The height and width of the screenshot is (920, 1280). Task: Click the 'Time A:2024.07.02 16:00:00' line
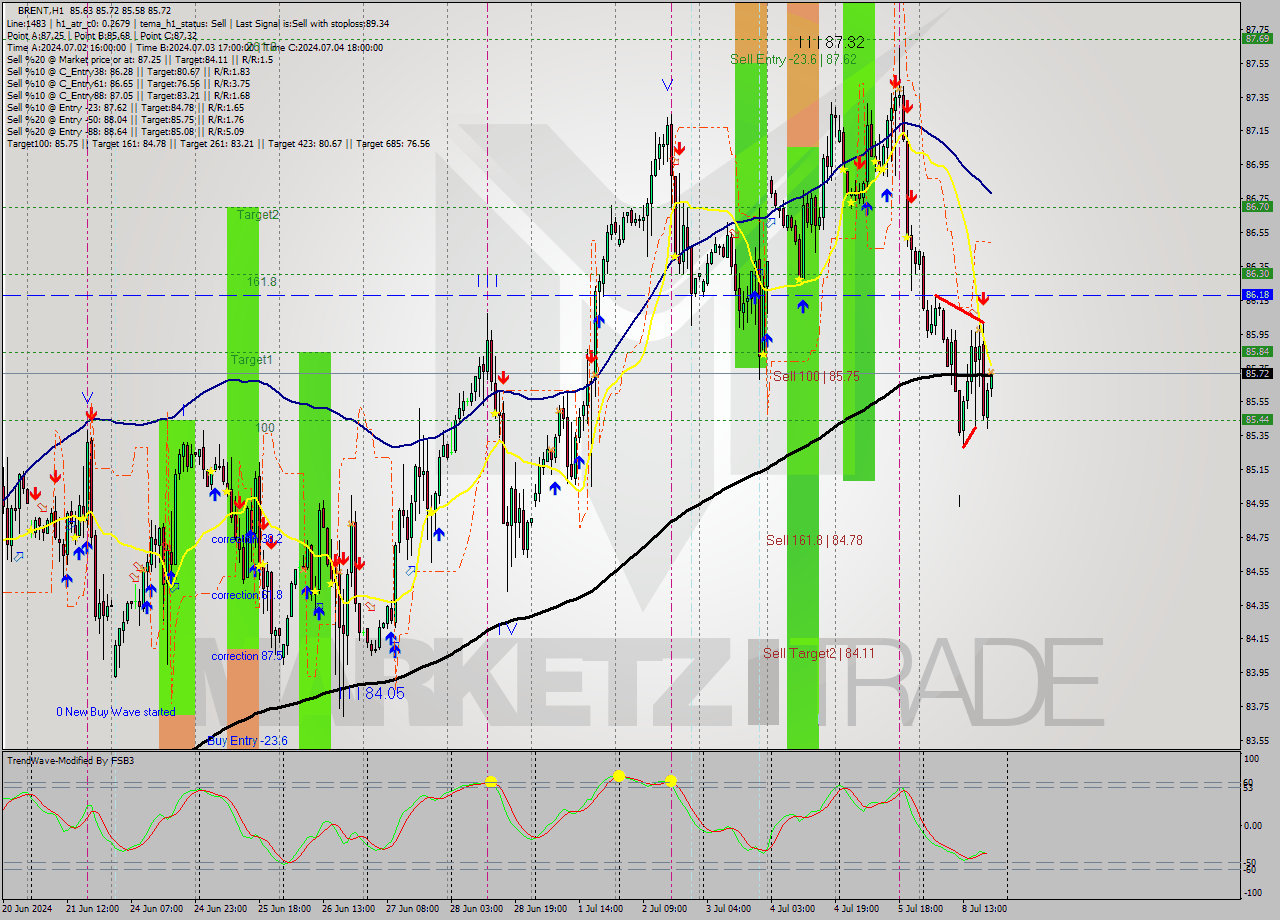coord(194,47)
